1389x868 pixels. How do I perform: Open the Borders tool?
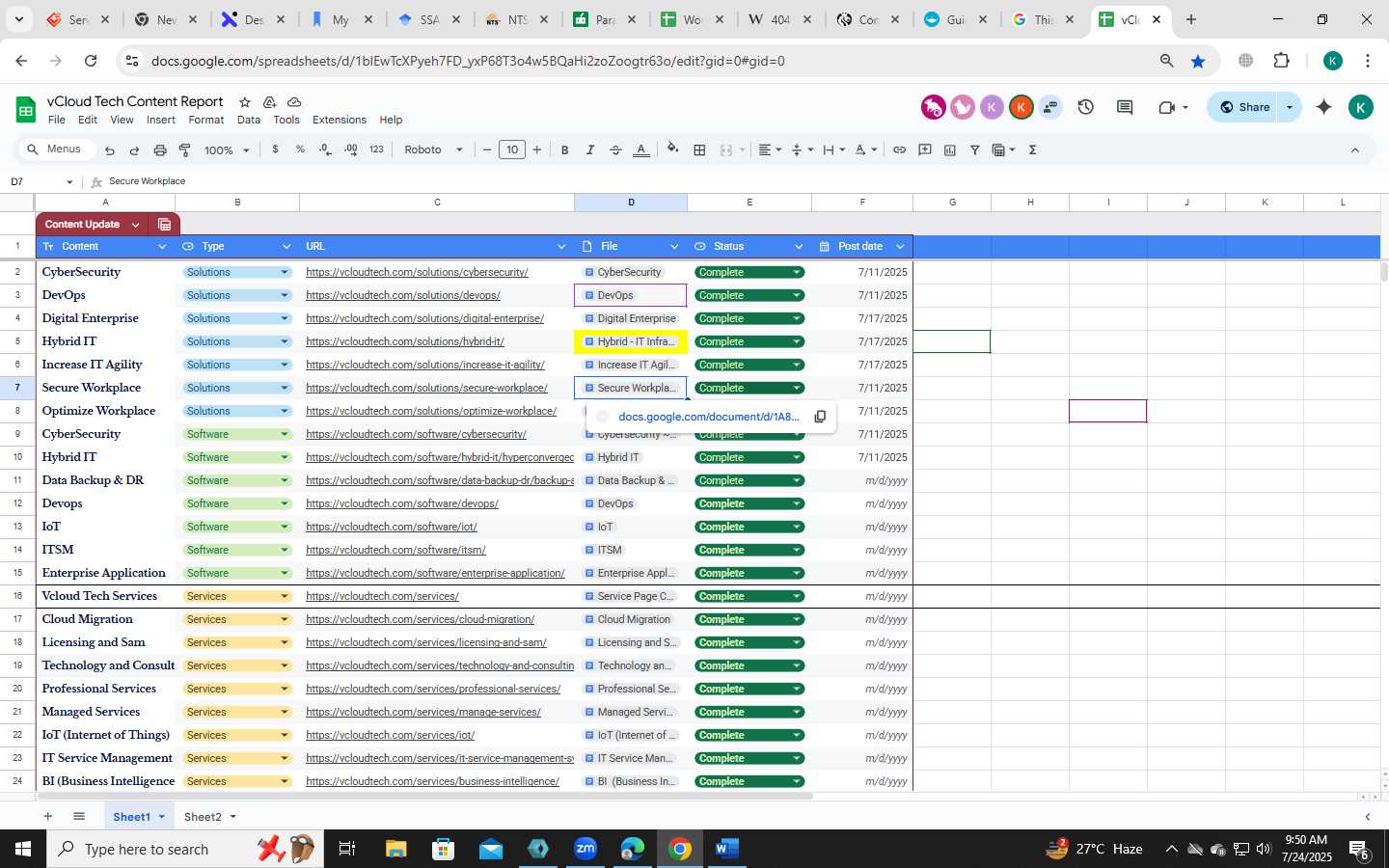click(x=700, y=149)
